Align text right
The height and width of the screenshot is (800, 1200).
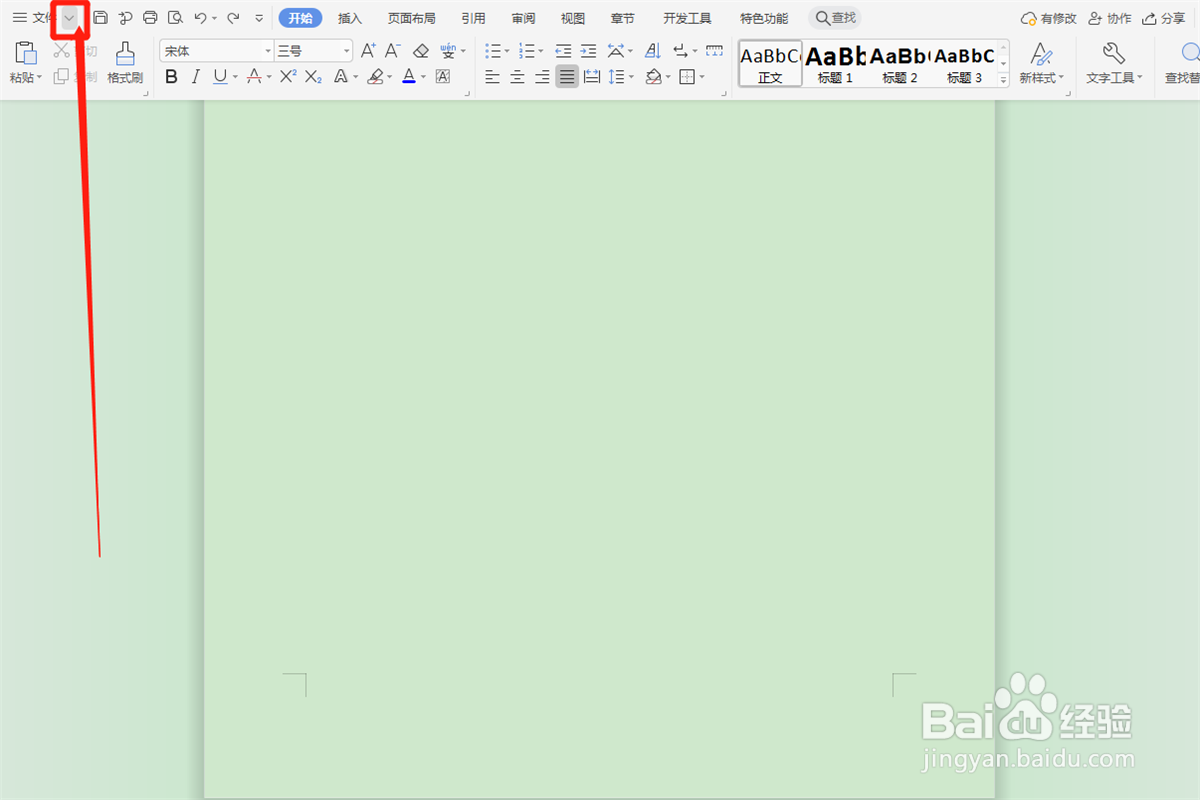(542, 76)
